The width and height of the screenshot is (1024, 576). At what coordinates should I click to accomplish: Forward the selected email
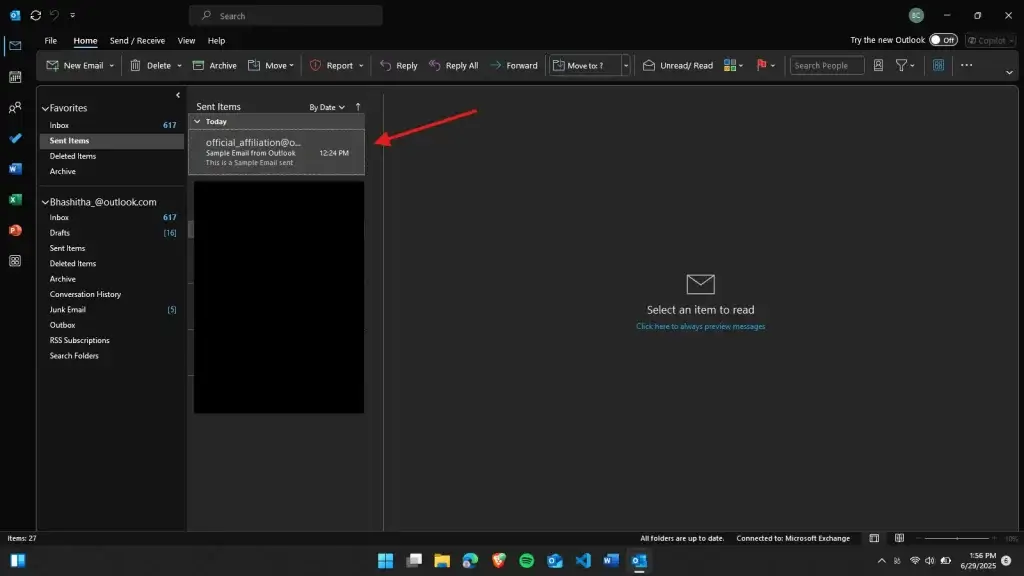(514, 65)
